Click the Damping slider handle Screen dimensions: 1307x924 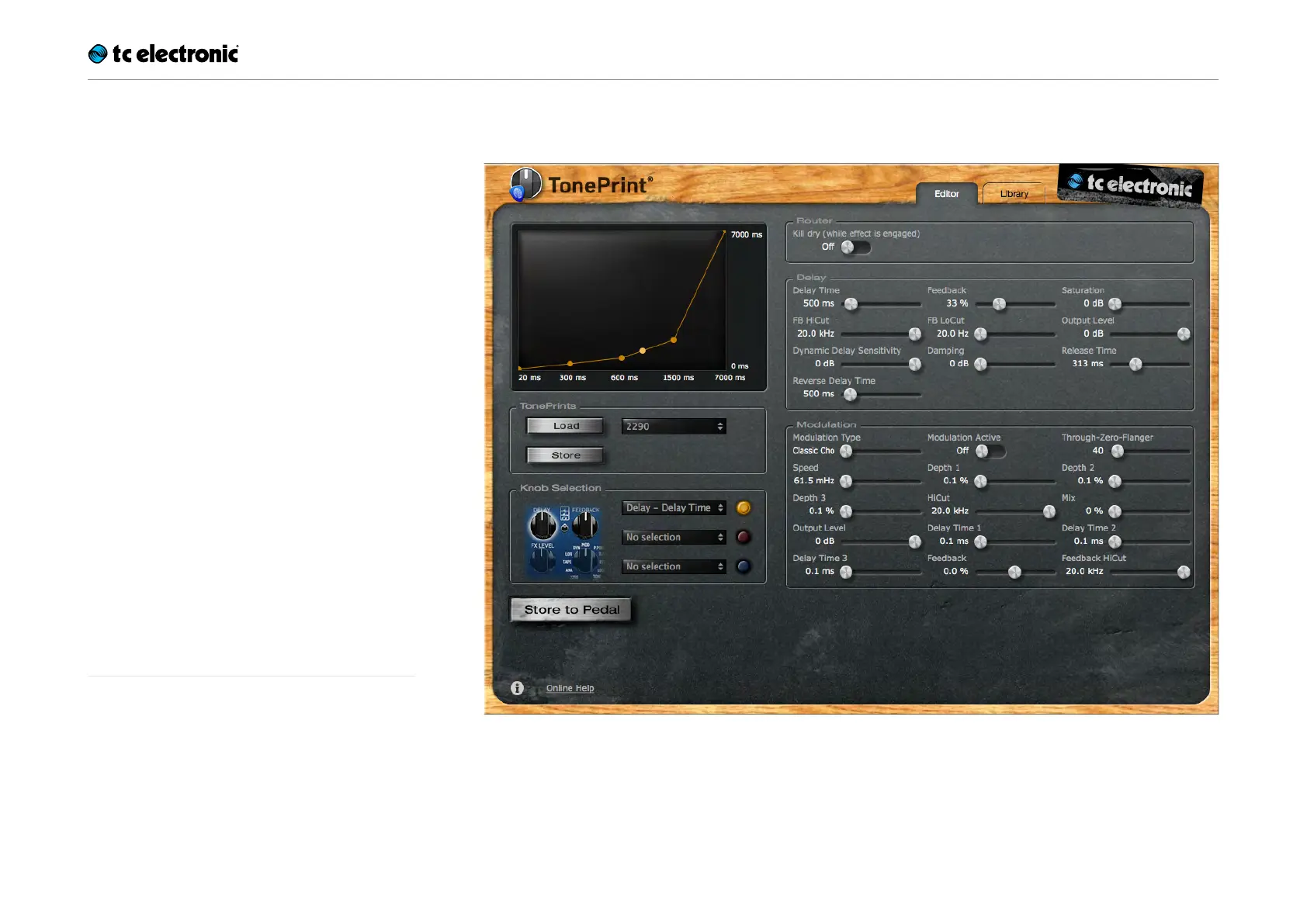click(981, 365)
